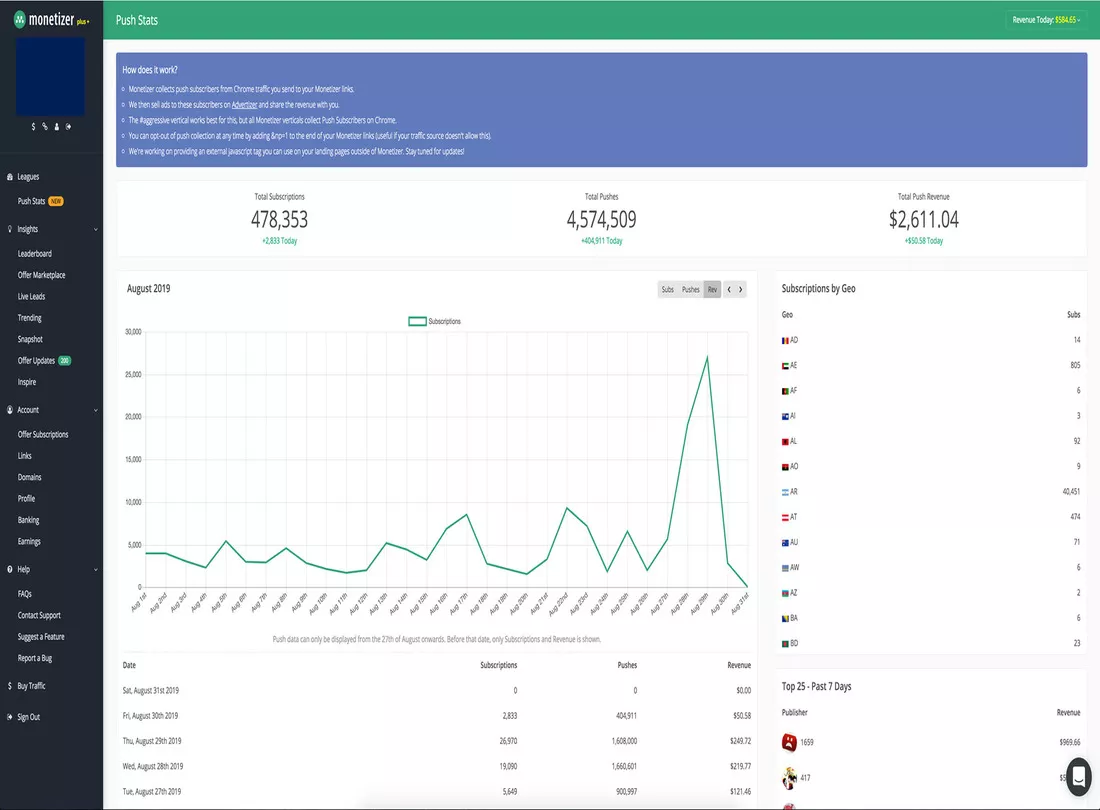The height and width of the screenshot is (810, 1100).
Task: Click the user avatar image in sidebar
Action: click(51, 76)
